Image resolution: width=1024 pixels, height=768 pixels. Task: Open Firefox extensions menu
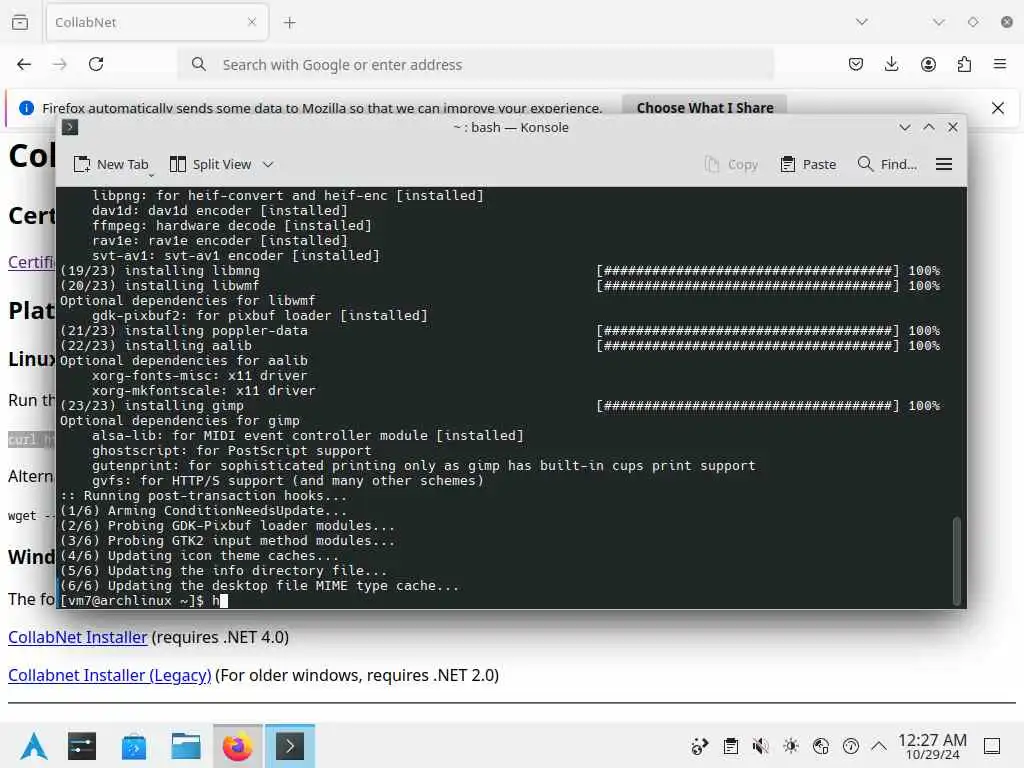click(964, 64)
